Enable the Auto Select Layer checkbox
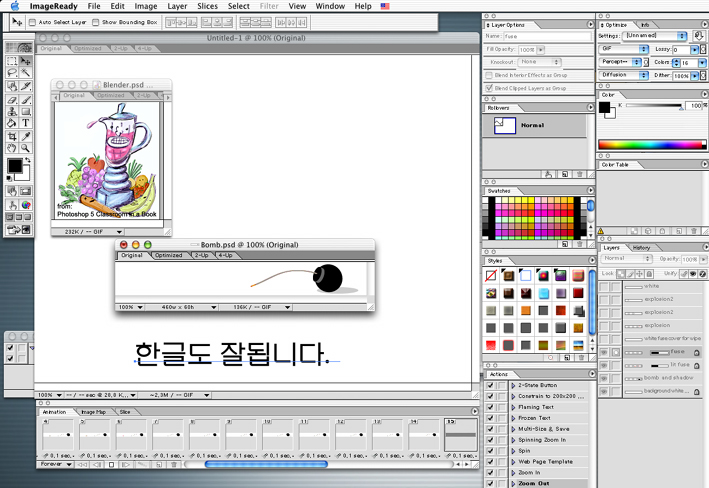709x488 pixels. (x=33, y=22)
